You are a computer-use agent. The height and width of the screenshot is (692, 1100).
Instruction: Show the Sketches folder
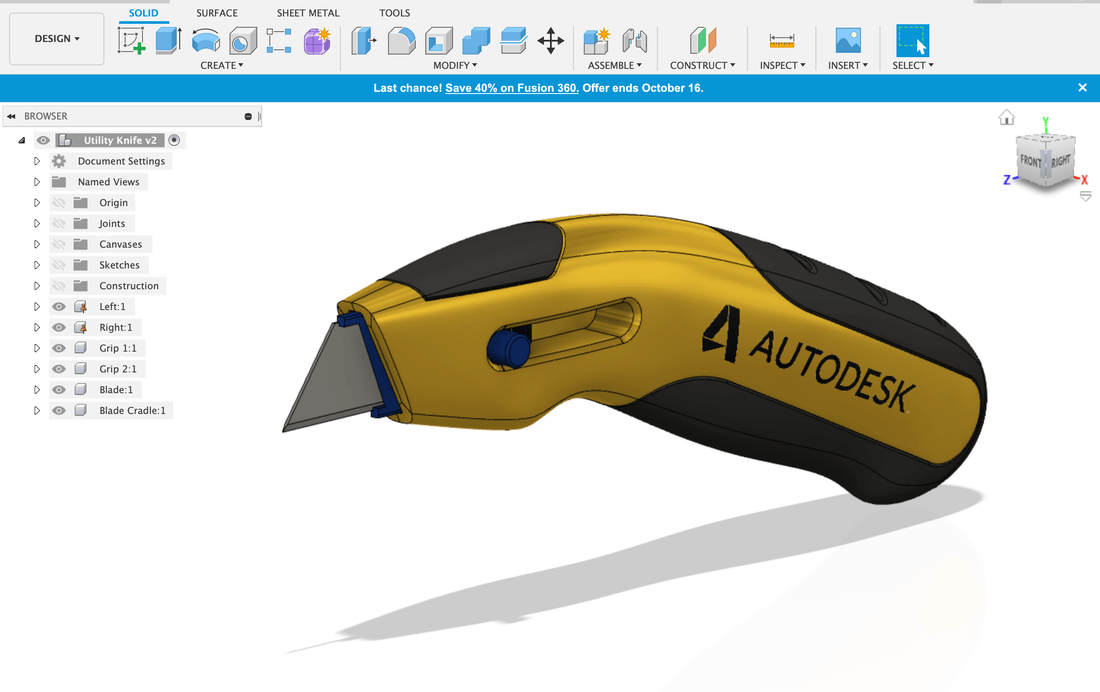pos(59,265)
